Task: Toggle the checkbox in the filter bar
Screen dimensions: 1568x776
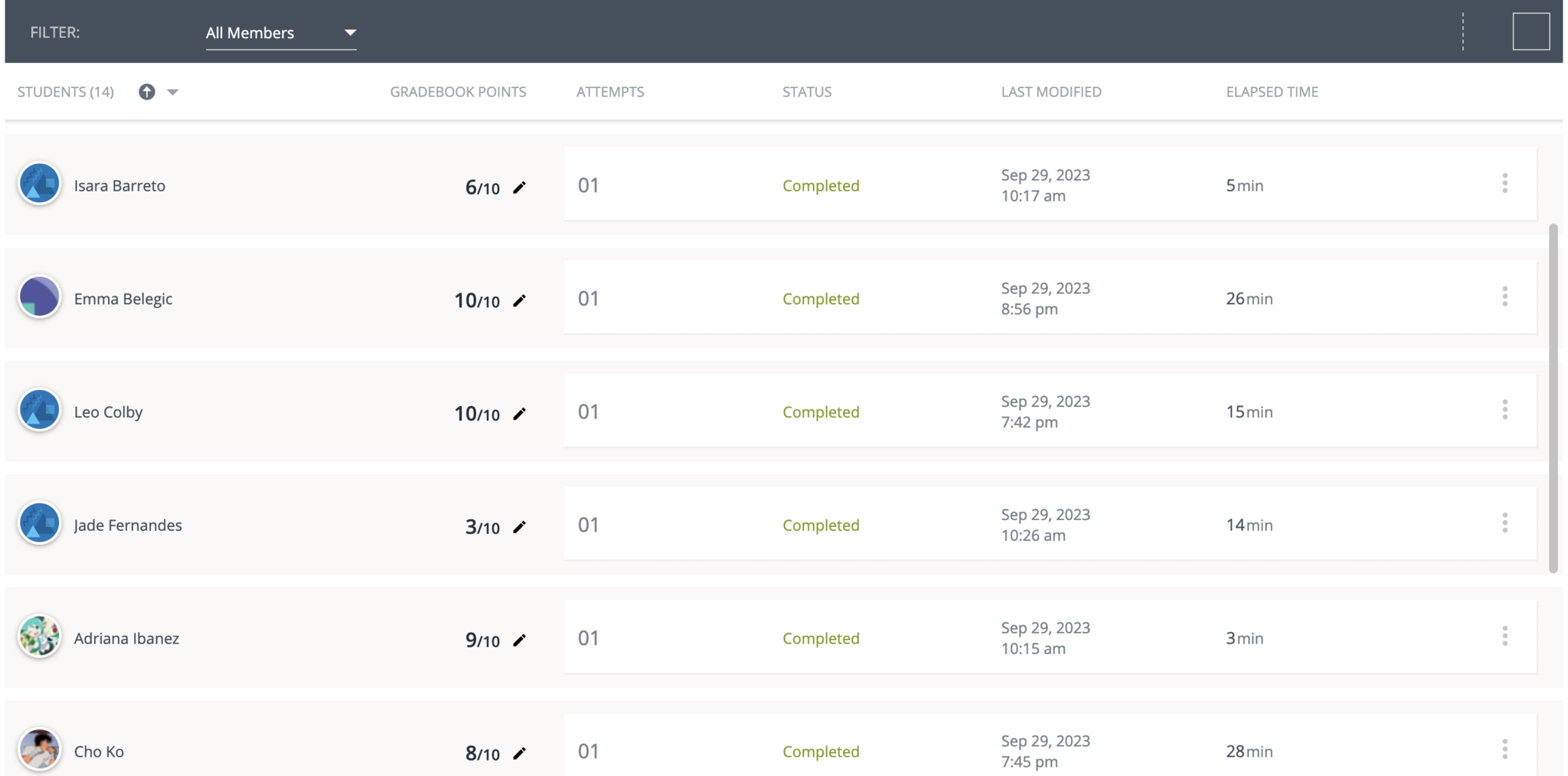Action: point(1530,31)
